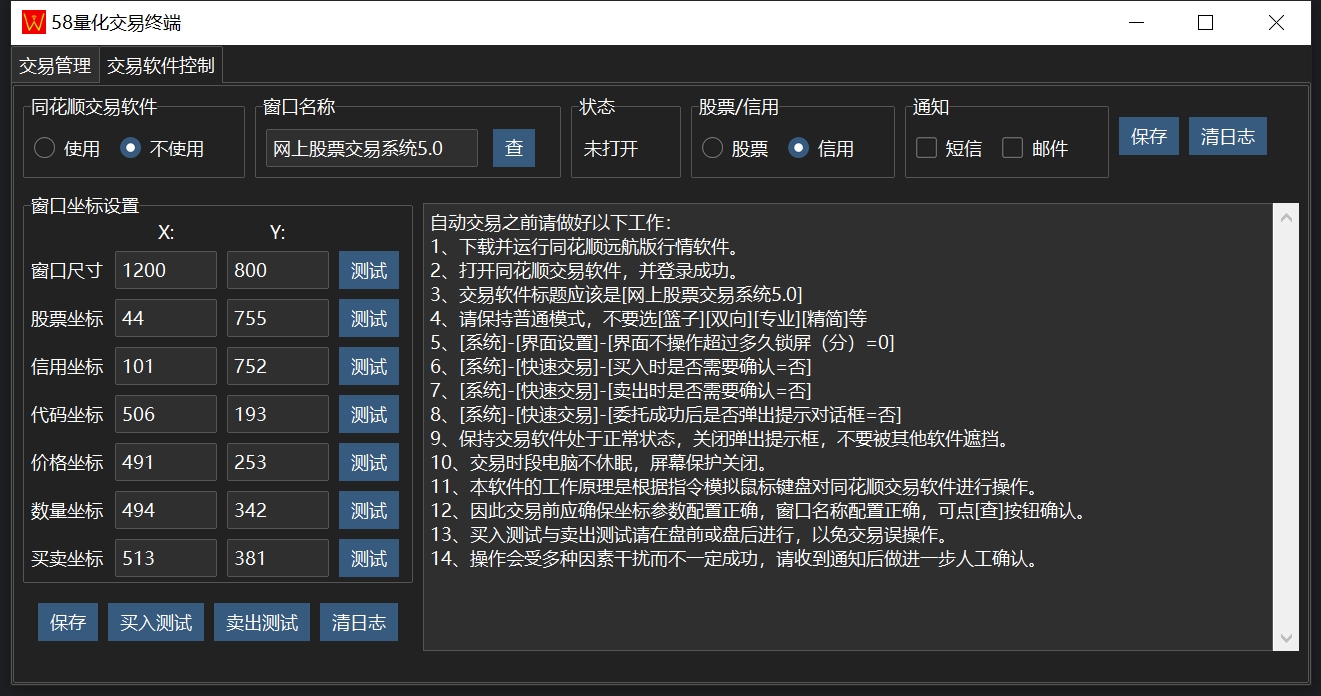Click the top 保存 button next to 通知
Image resolution: width=1321 pixels, height=696 pixels.
[1149, 136]
